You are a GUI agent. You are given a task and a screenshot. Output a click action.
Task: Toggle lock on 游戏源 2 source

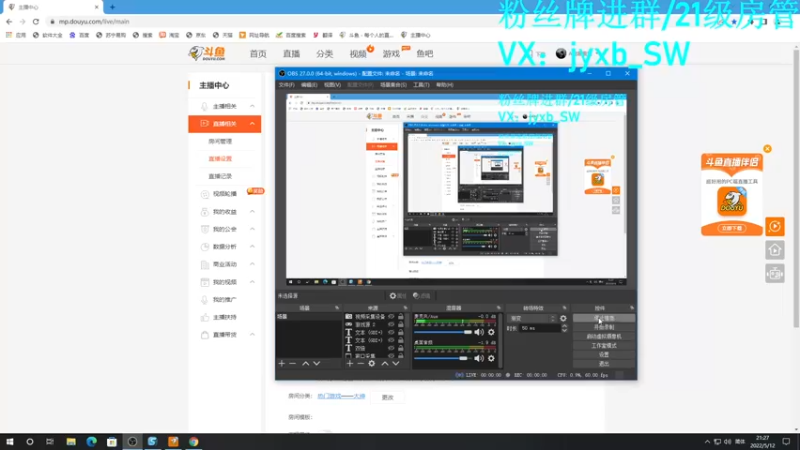click(x=401, y=324)
